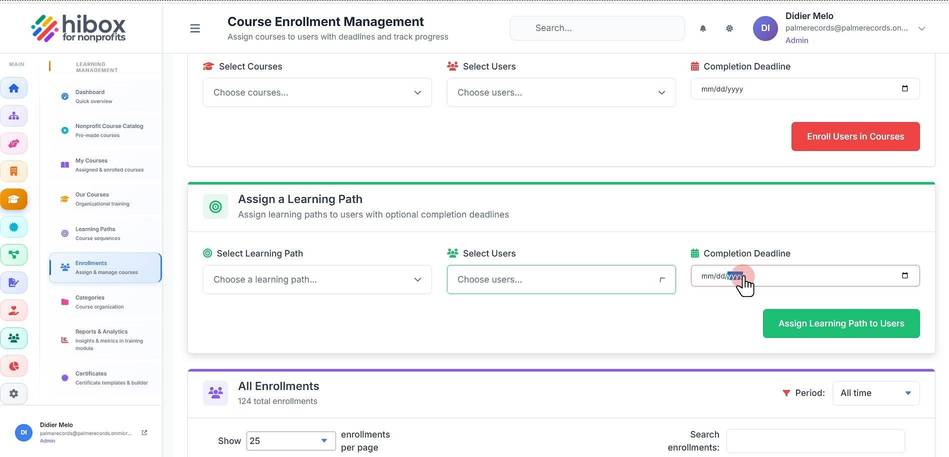Expand top Choose users dropdown
Image resolution: width=949 pixels, height=457 pixels.
pos(561,93)
